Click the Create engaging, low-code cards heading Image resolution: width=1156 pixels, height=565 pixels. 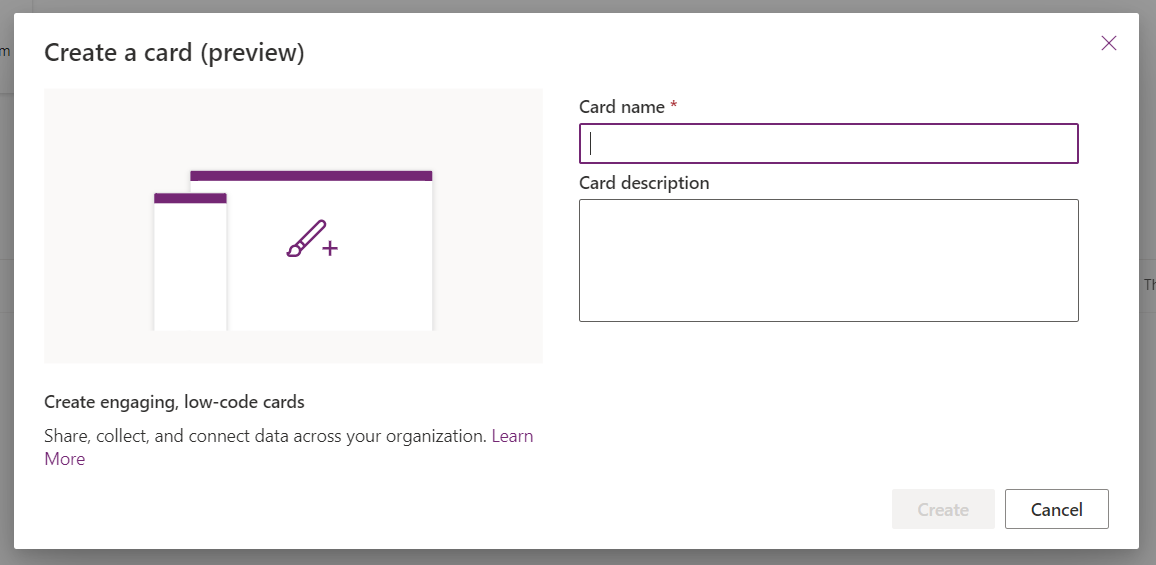(x=174, y=402)
